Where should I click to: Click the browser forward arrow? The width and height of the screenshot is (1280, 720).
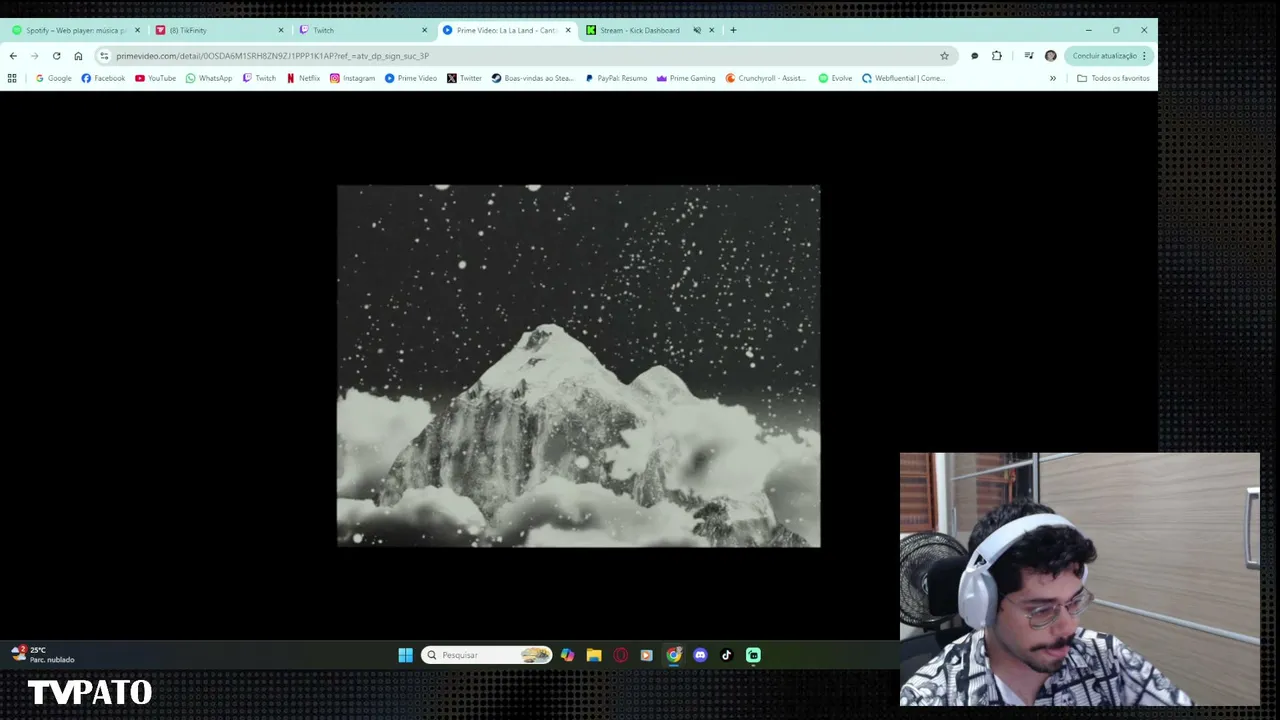34,56
